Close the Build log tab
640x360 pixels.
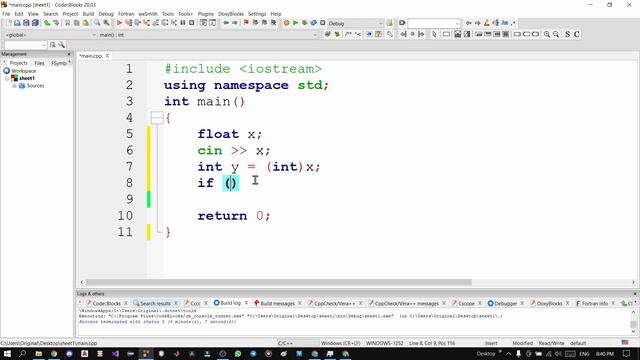(246, 303)
